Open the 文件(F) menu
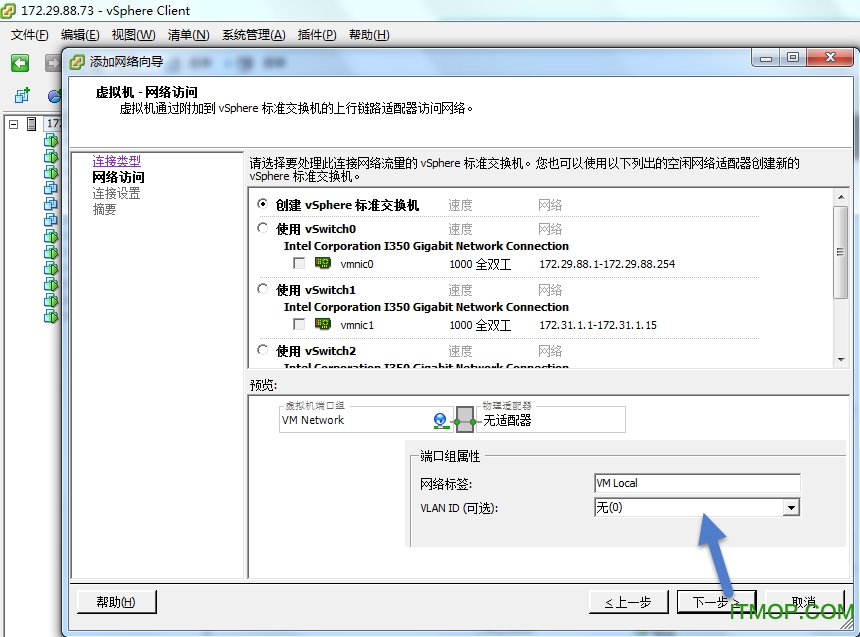The width and height of the screenshot is (860, 637). pos(30,35)
